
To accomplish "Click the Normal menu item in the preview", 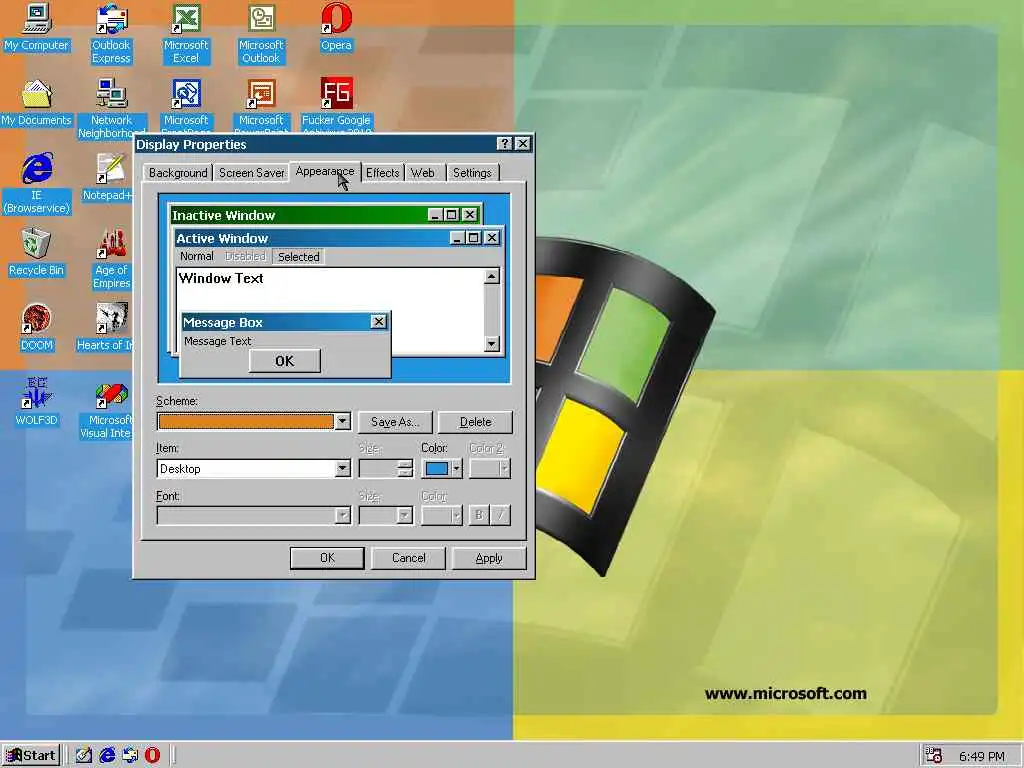I will [x=197, y=257].
